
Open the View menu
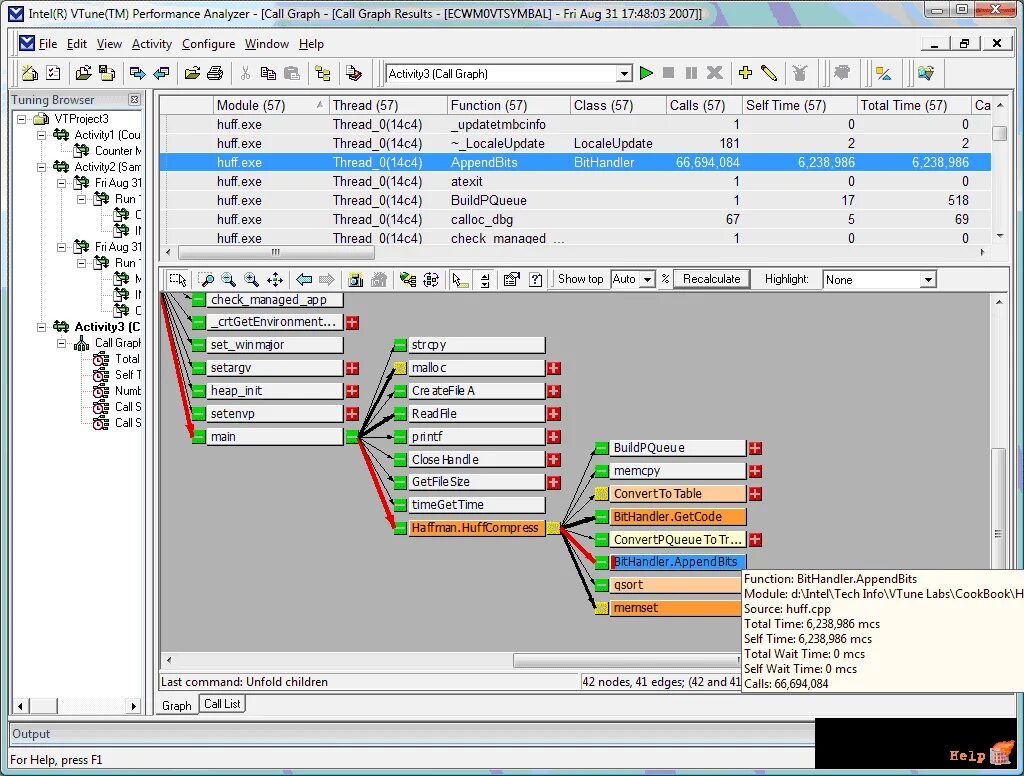109,44
